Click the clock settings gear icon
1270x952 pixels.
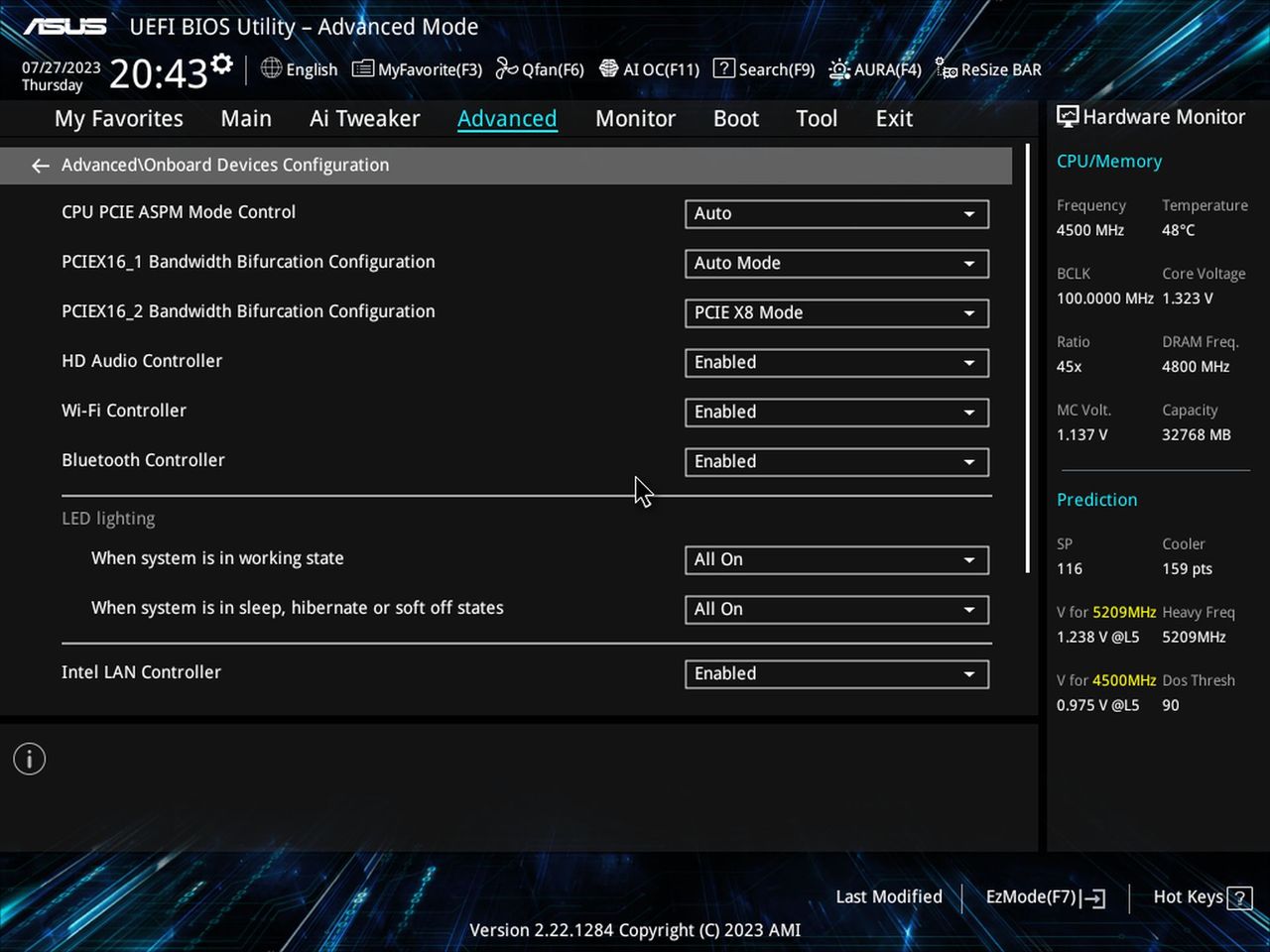(x=222, y=64)
